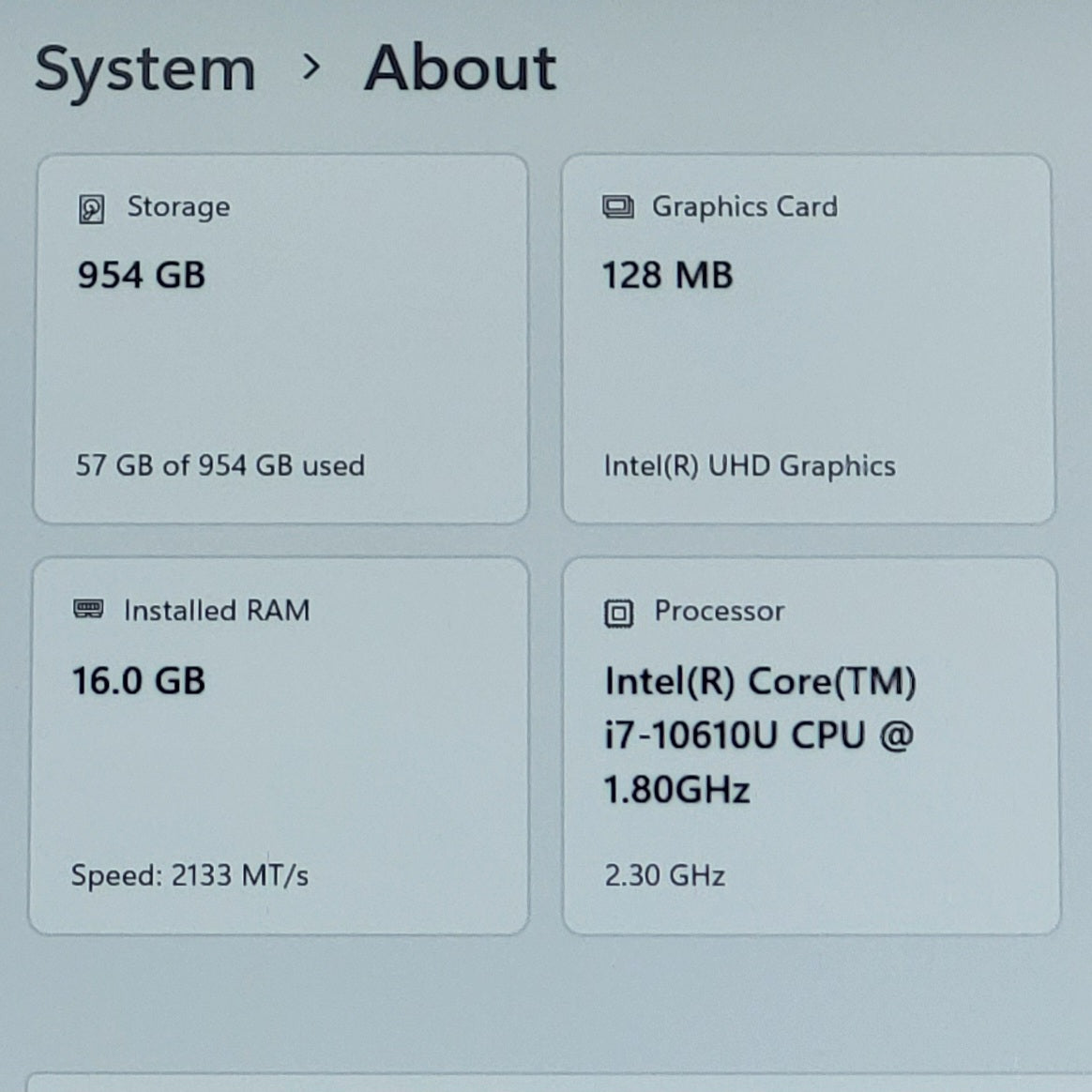Go back to the System breadcrumb
The image size is (1092, 1092).
[x=144, y=70]
